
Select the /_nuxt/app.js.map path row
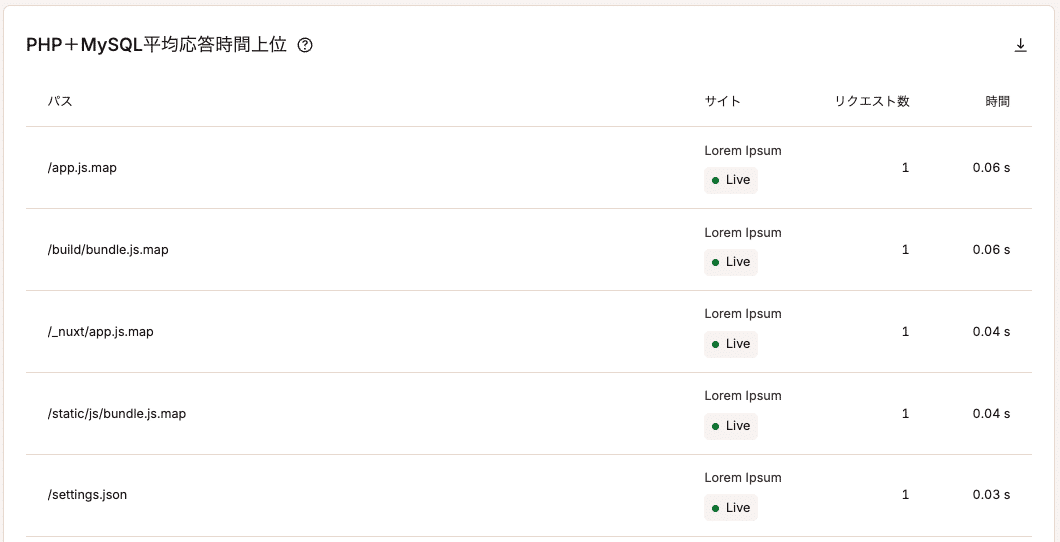pyautogui.click(x=100, y=332)
